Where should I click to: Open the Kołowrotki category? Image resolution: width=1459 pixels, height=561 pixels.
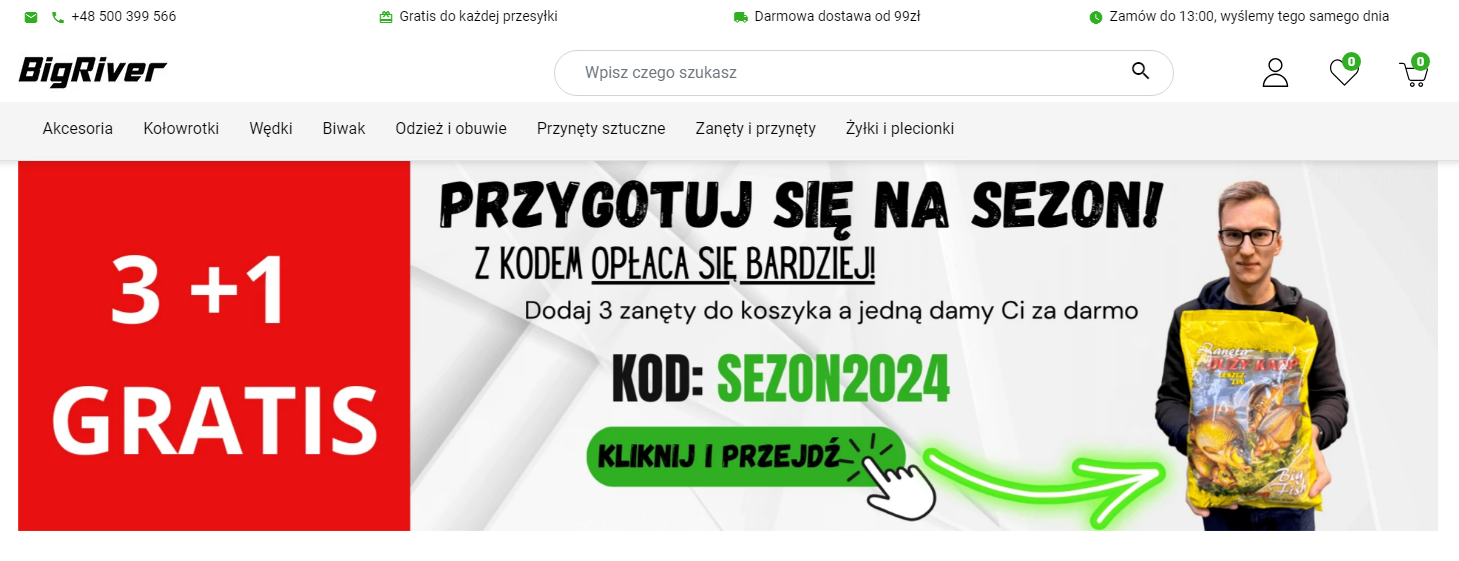click(x=181, y=129)
